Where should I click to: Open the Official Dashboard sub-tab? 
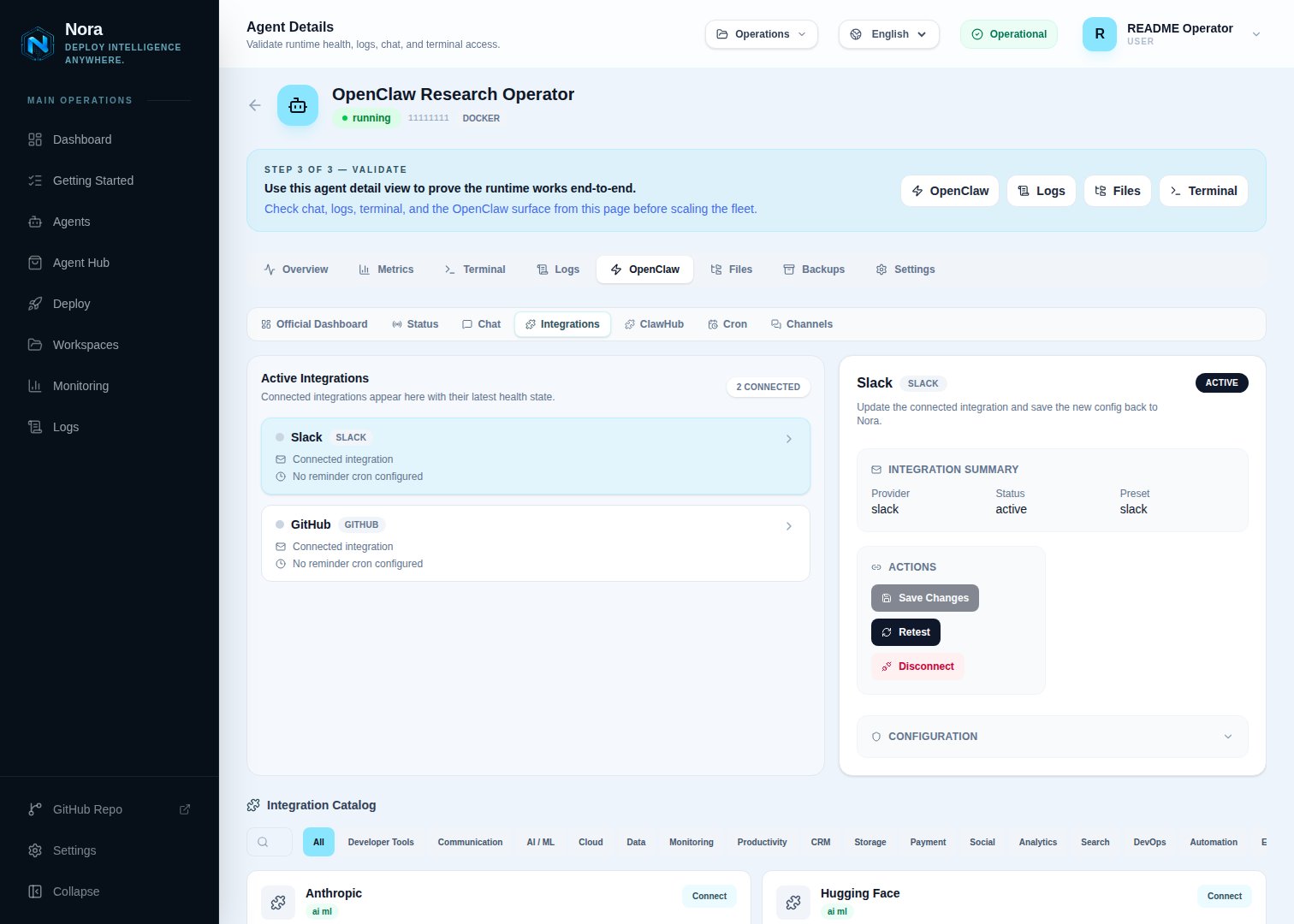[x=314, y=324]
